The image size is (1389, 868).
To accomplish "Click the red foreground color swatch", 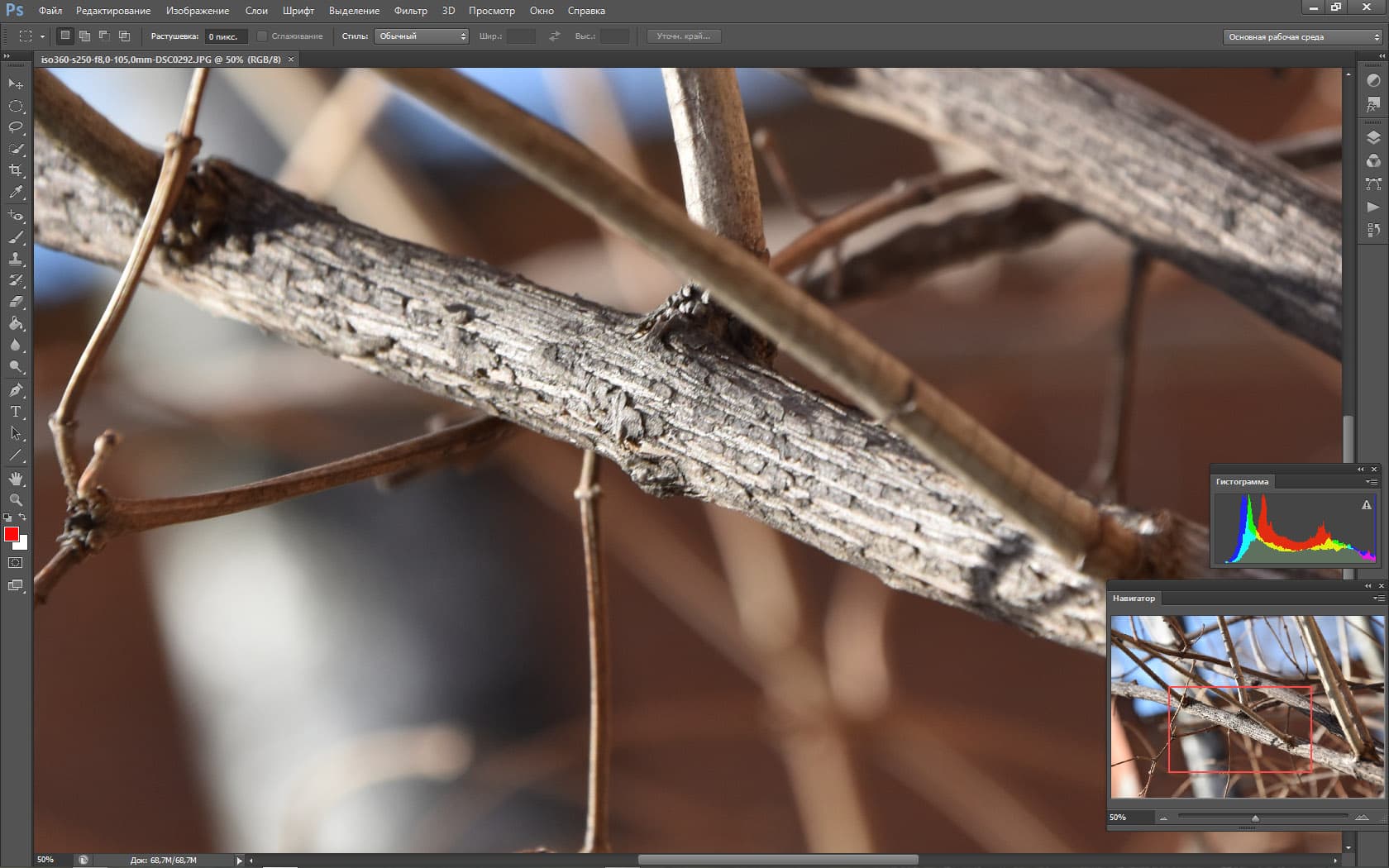I will pos(11,534).
